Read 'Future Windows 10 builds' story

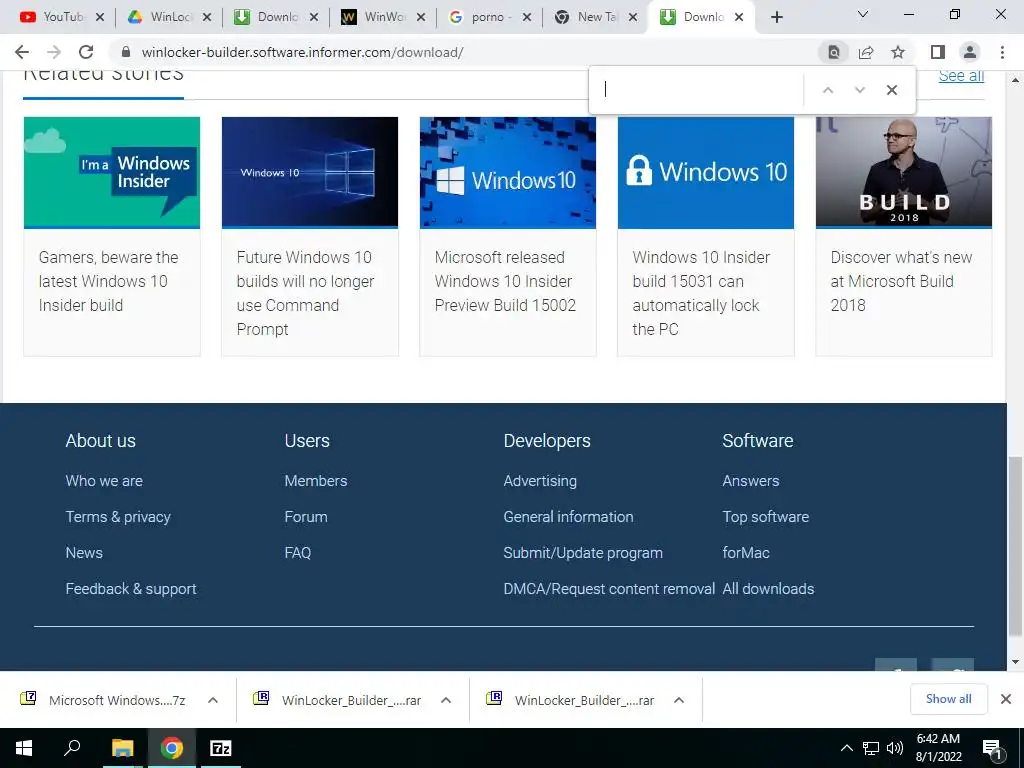coord(305,293)
